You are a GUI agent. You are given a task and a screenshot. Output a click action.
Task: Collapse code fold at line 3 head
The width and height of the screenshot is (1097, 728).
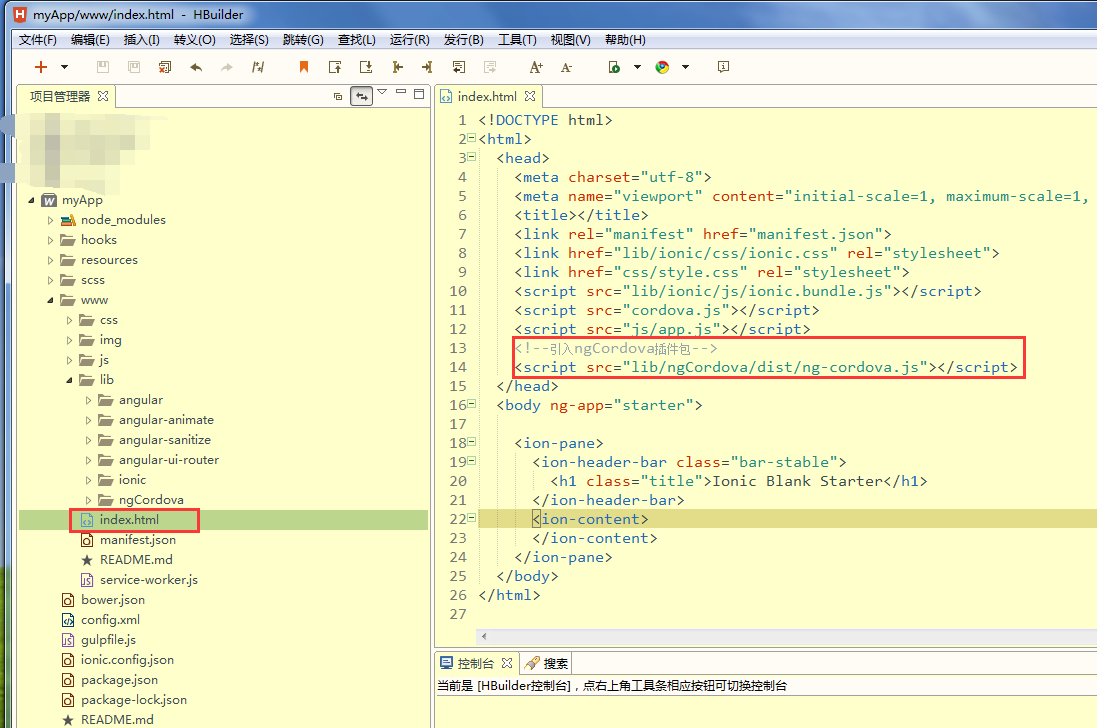pos(472,157)
